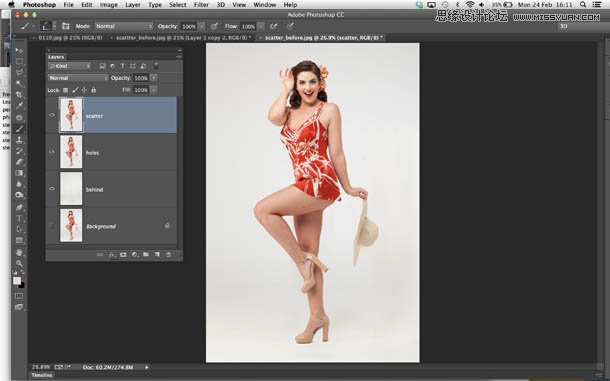Click the Screen Mode icon
610x381 pixels.
point(19,307)
